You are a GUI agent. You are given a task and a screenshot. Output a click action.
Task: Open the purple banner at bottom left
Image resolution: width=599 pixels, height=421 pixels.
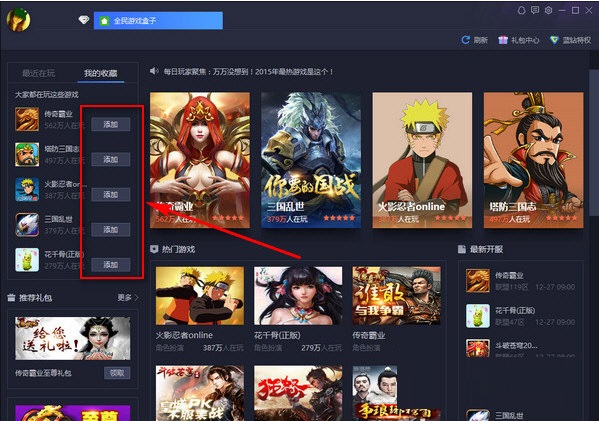pyautogui.click(x=73, y=413)
